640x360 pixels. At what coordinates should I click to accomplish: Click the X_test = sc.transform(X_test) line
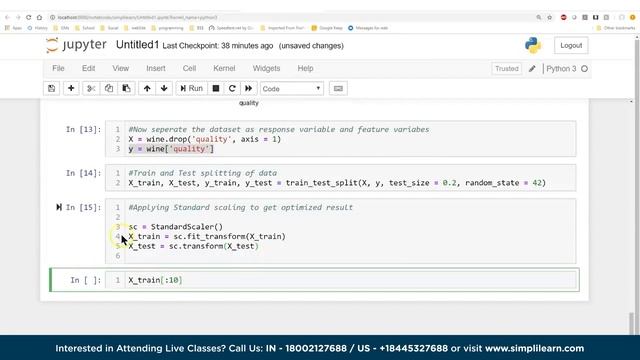pos(193,246)
